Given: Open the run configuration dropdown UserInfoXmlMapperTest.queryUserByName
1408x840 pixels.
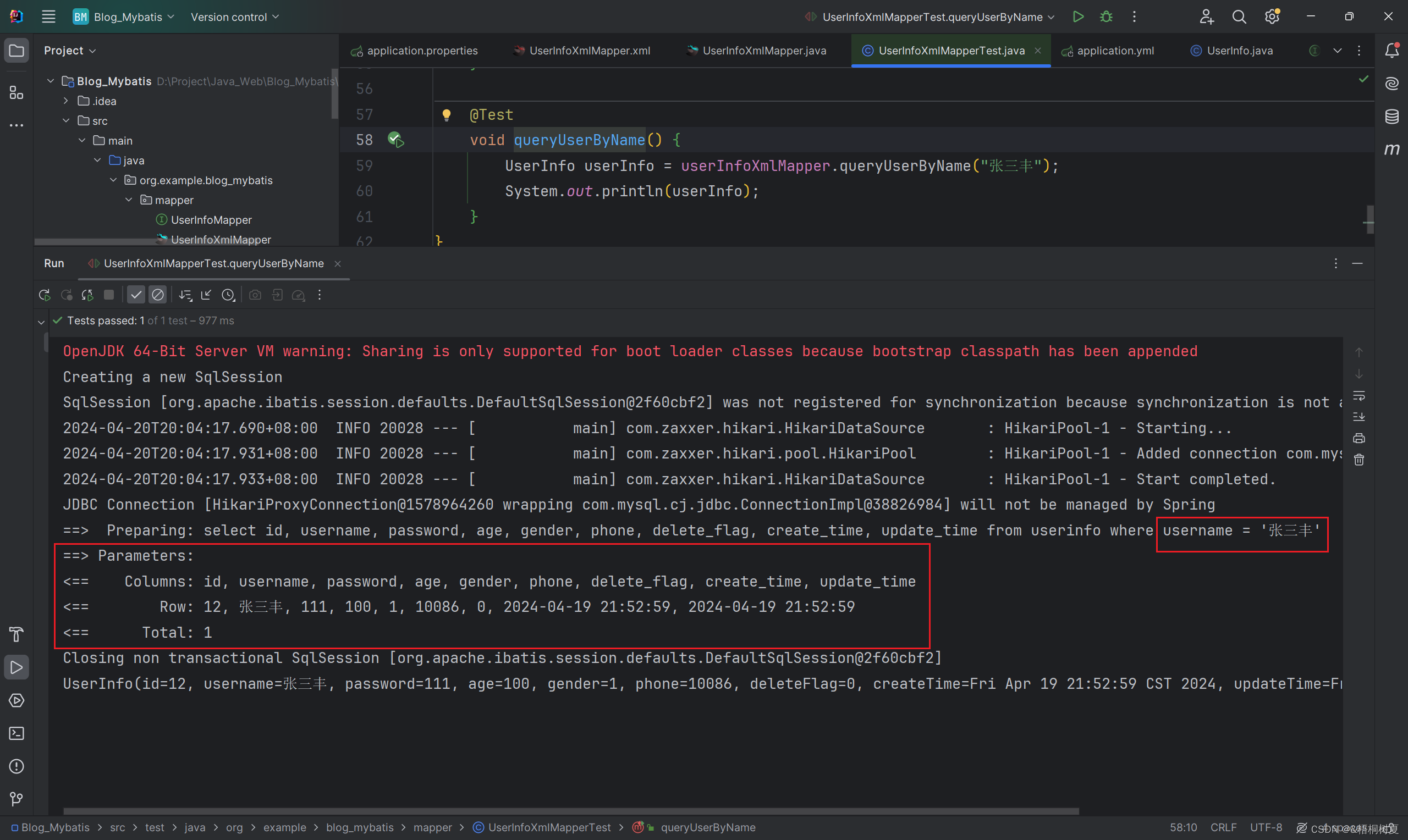Looking at the screenshot, I should click(930, 17).
